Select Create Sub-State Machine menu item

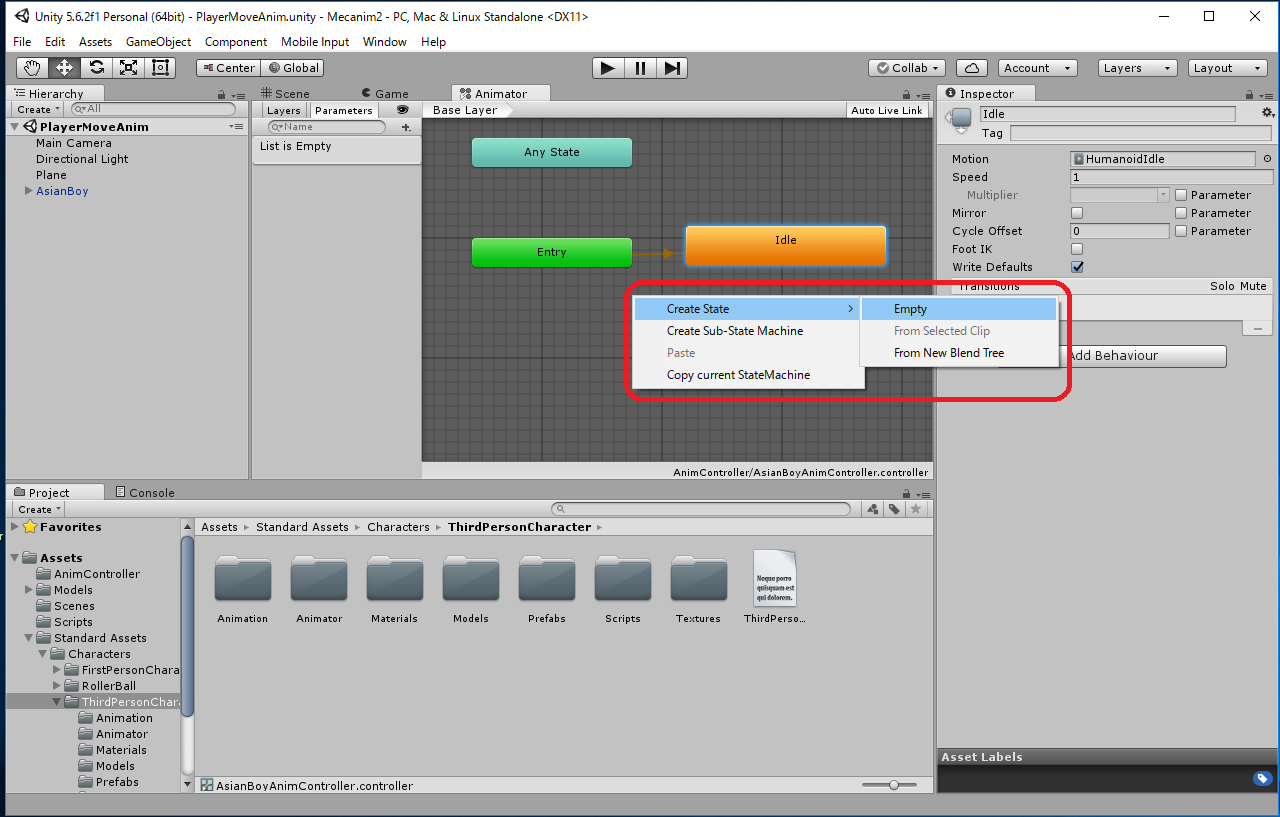[734, 331]
